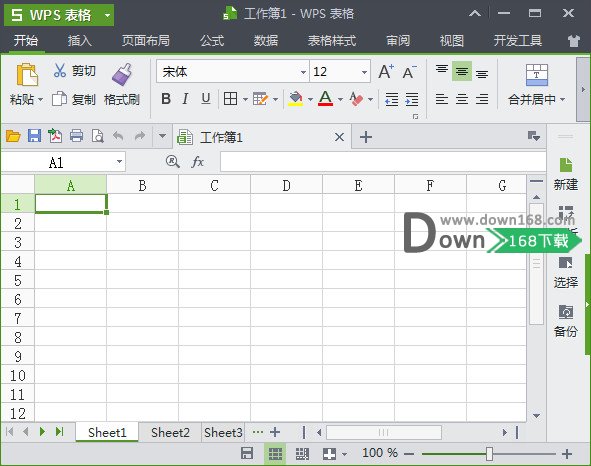Open the 插入 (Insert) tab
The width and height of the screenshot is (591, 466).
pyautogui.click(x=80, y=40)
